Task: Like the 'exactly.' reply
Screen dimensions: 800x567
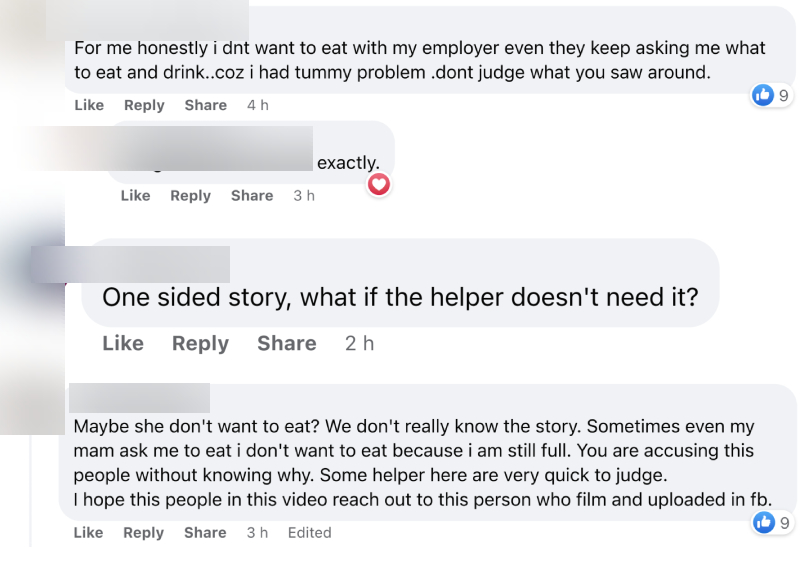Action: (136, 195)
